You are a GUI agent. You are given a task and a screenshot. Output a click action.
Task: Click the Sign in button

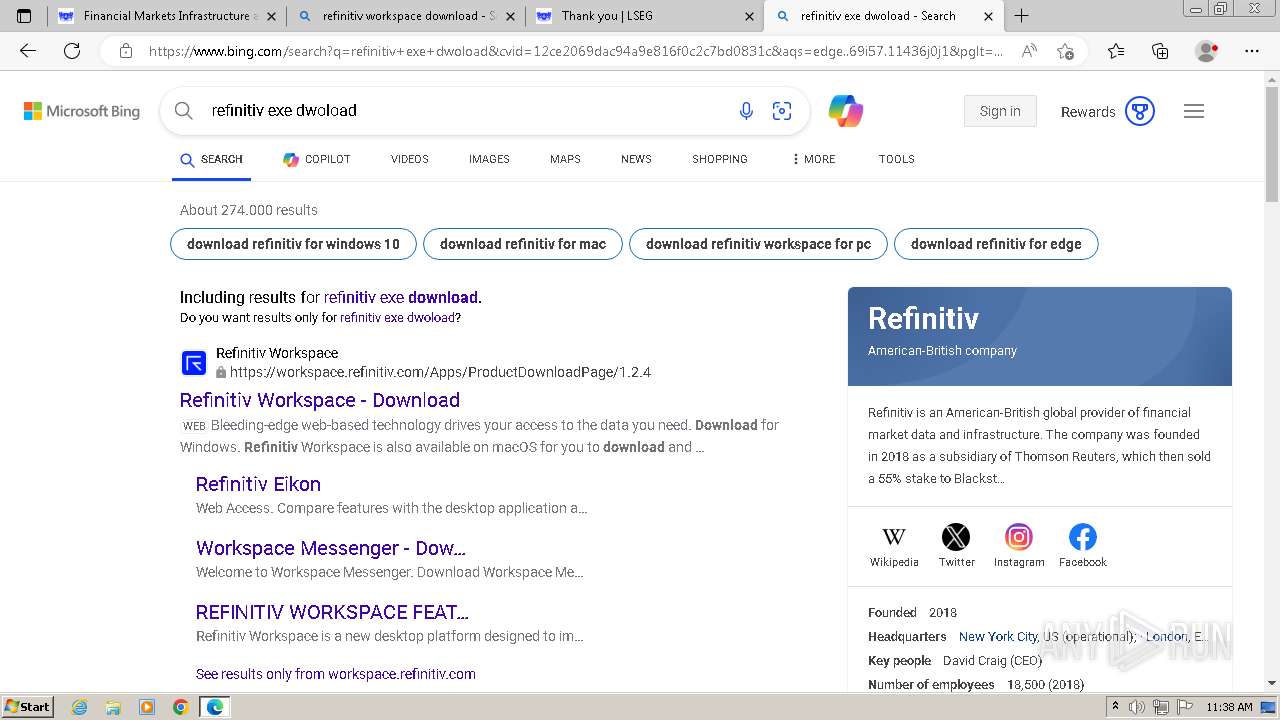pyautogui.click(x=1000, y=111)
